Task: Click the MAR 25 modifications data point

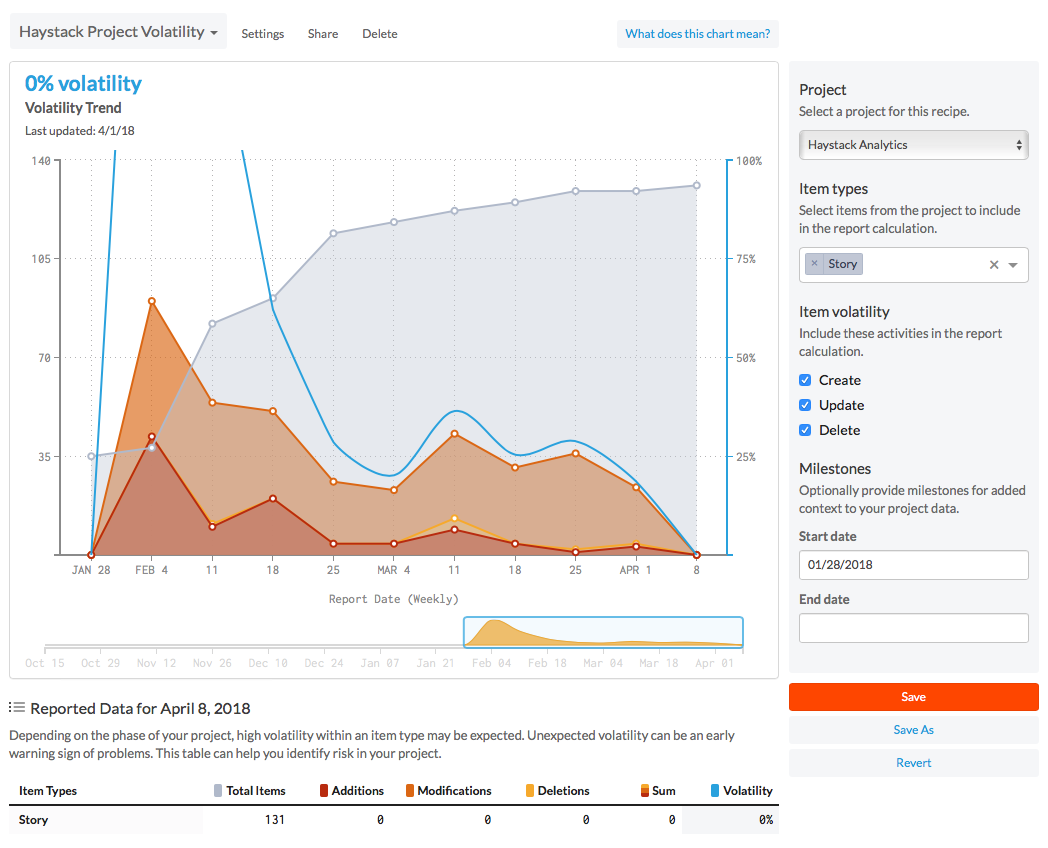Action: click(x=575, y=454)
